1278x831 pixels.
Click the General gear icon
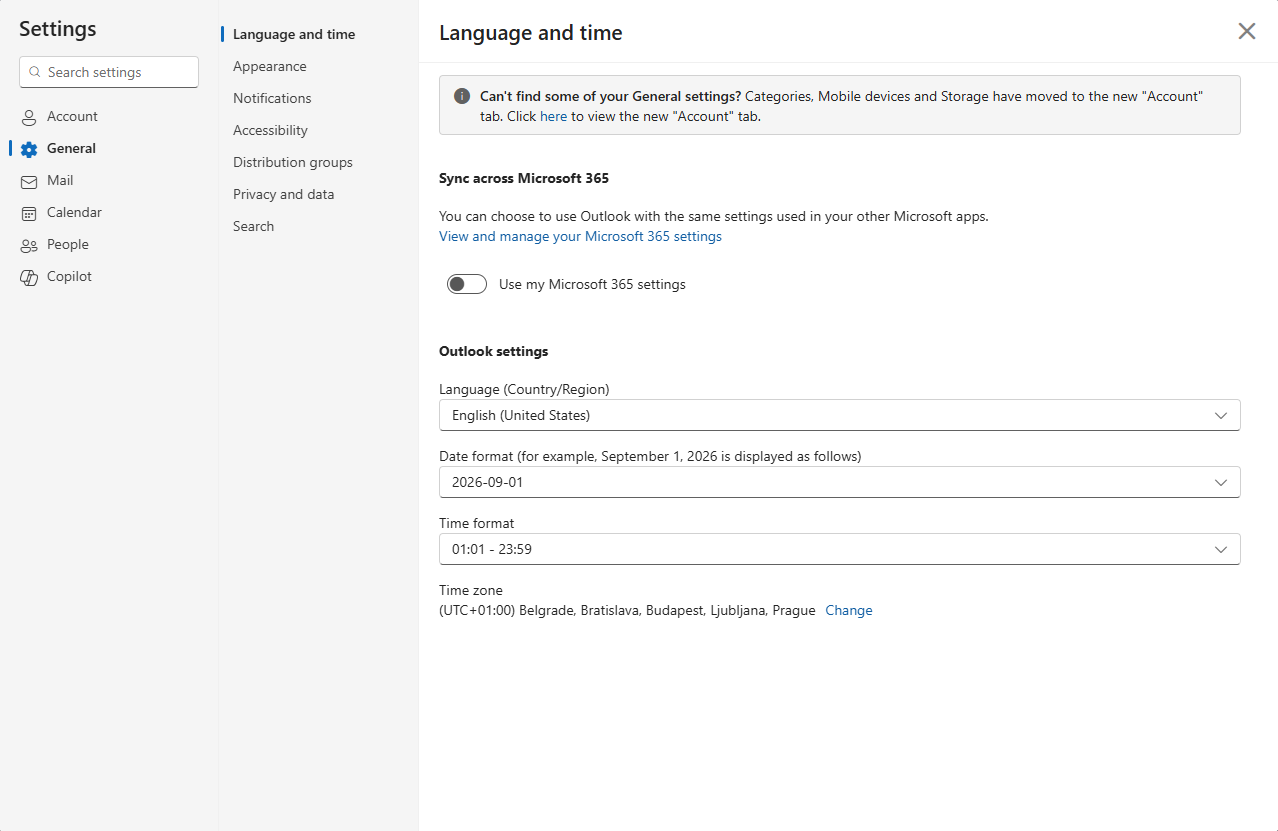tap(29, 149)
